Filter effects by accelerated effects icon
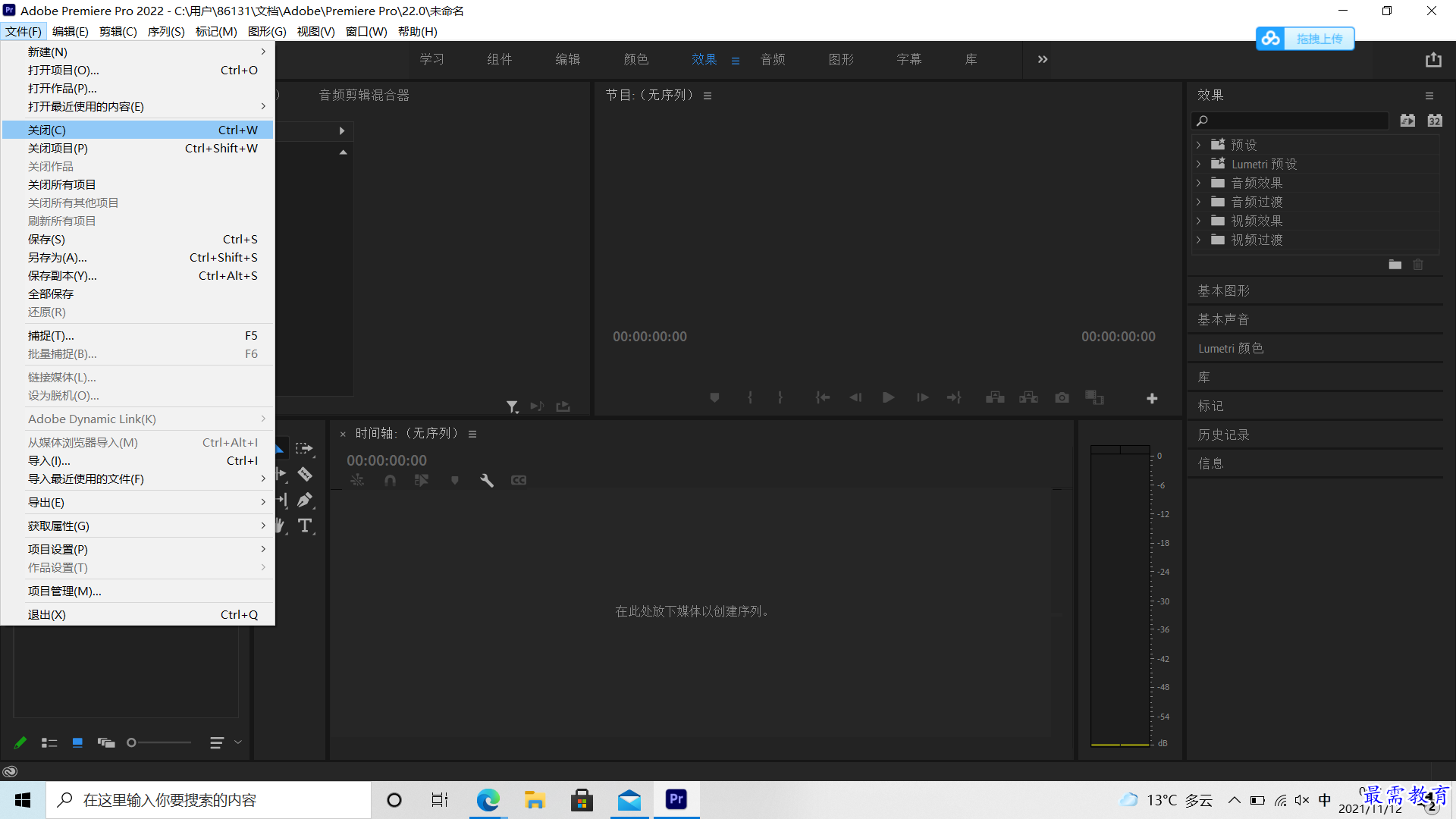 pos(1407,121)
